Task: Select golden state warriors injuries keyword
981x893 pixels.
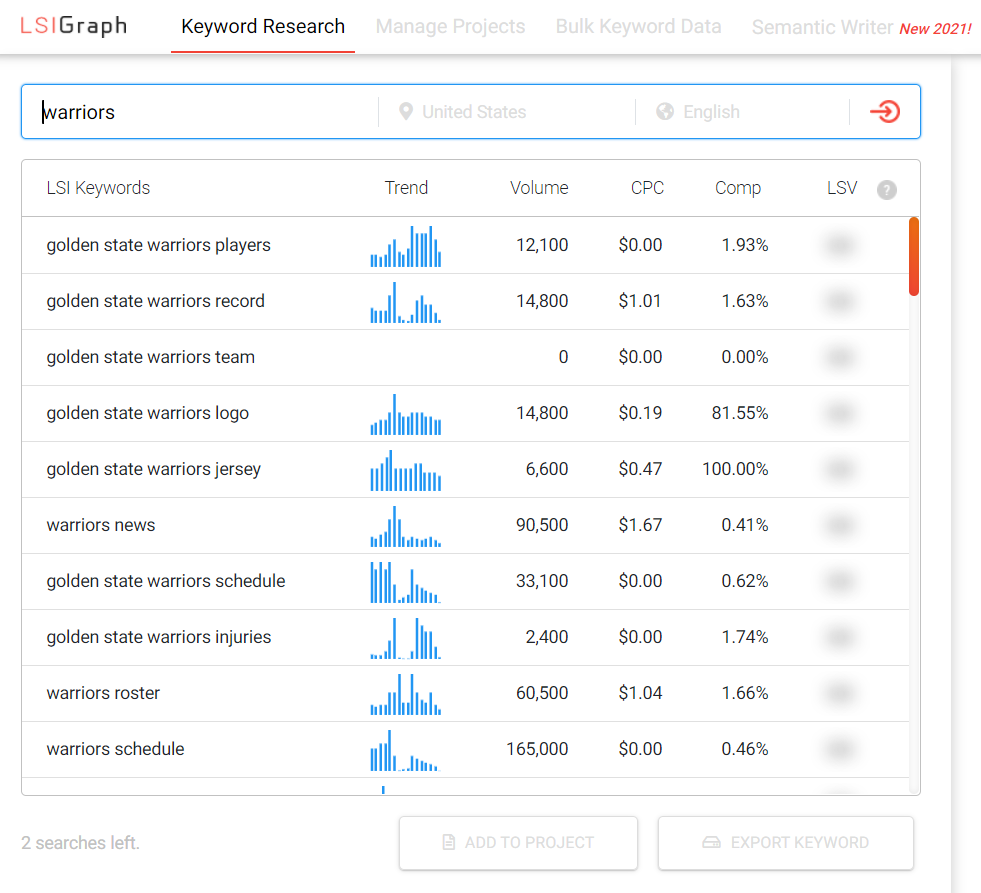Action: pyautogui.click(x=158, y=637)
